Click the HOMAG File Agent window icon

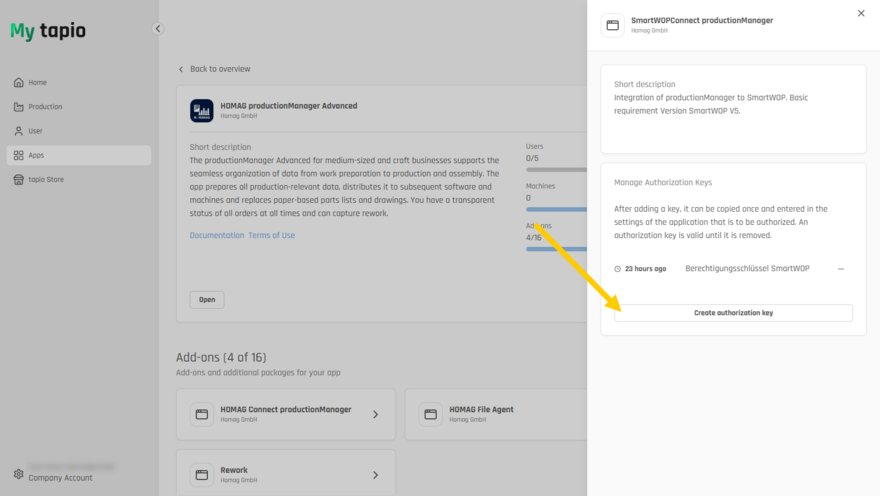click(x=430, y=414)
